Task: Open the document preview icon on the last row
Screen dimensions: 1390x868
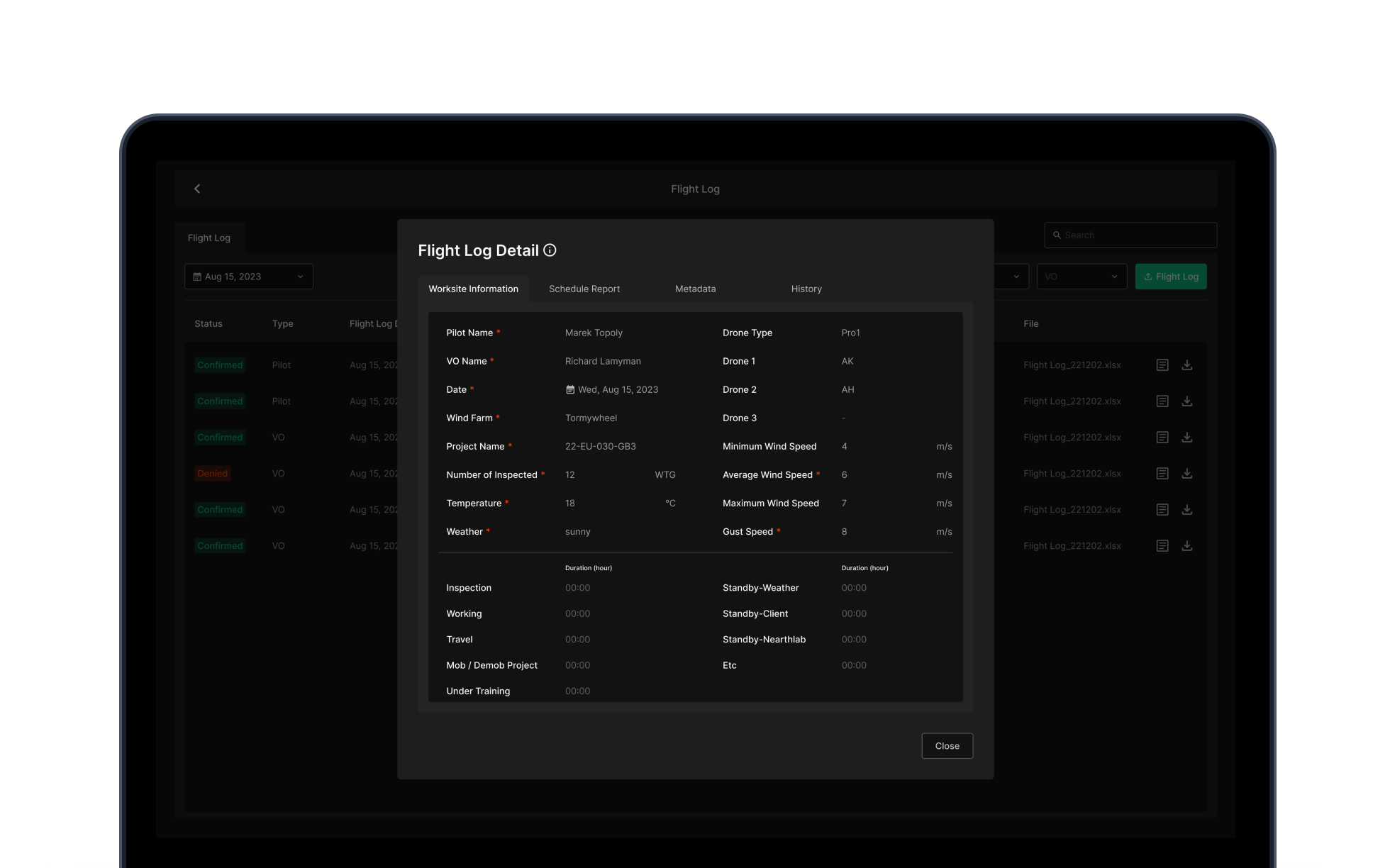Action: tap(1162, 545)
